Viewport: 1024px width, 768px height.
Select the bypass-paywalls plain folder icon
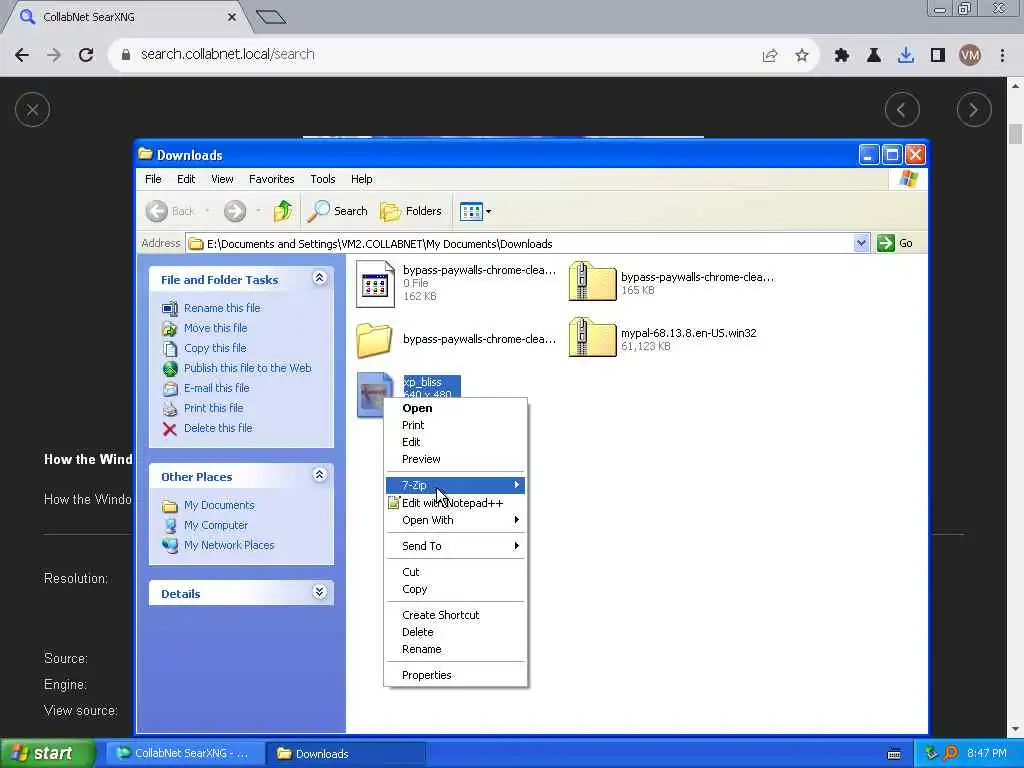pos(374,340)
